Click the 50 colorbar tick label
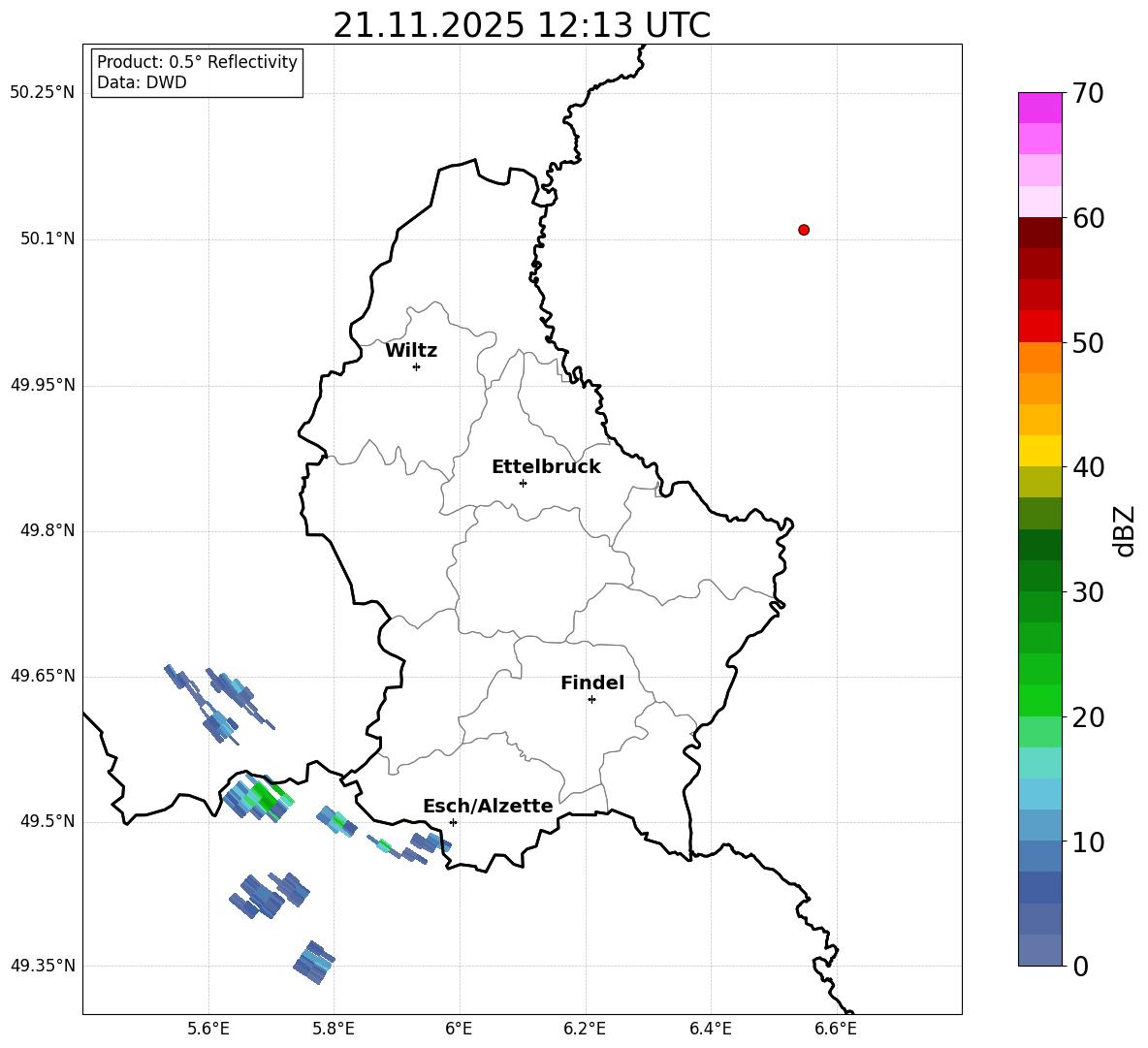The image size is (1148, 1048). click(1088, 343)
